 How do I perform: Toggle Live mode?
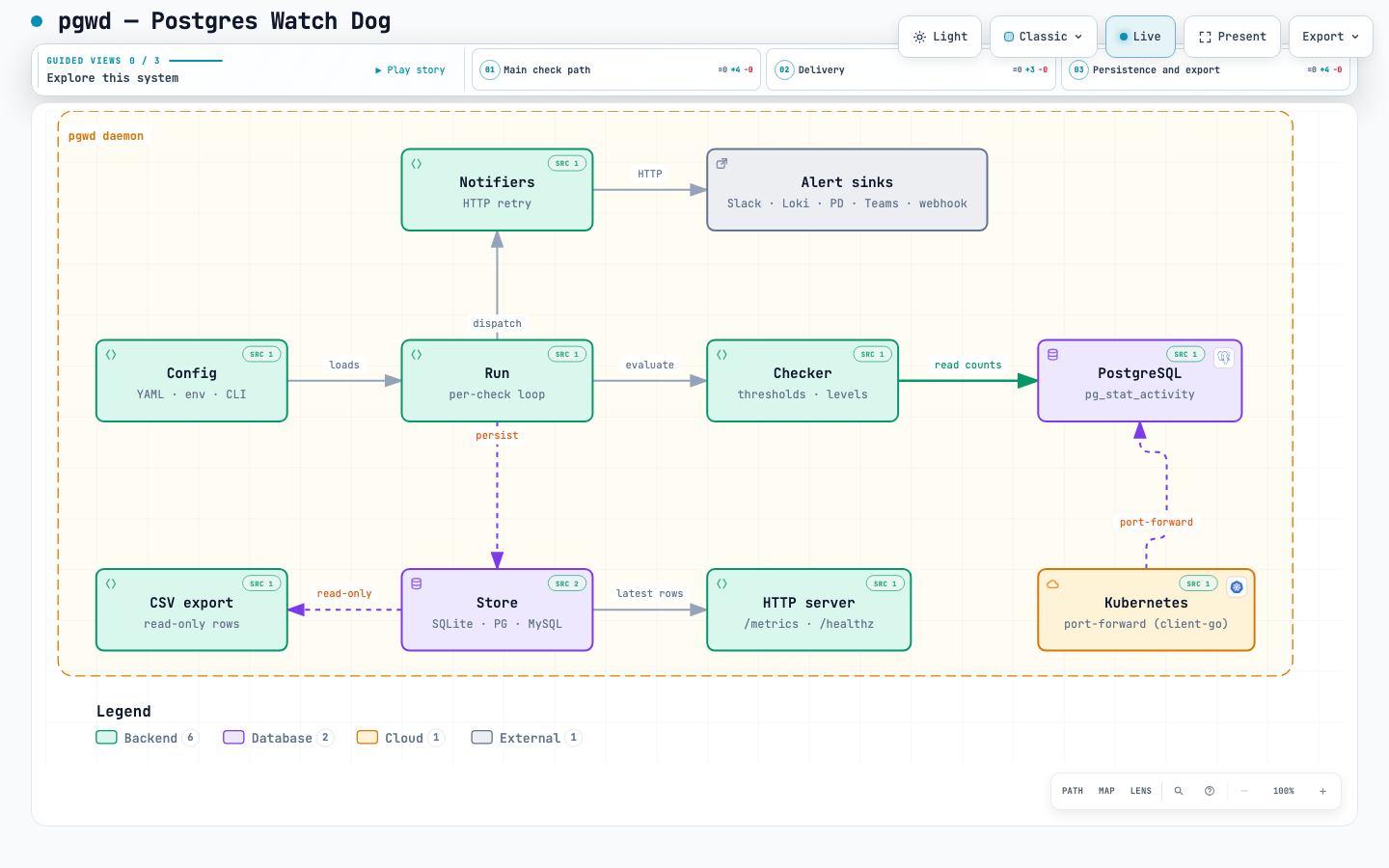[x=1140, y=37]
